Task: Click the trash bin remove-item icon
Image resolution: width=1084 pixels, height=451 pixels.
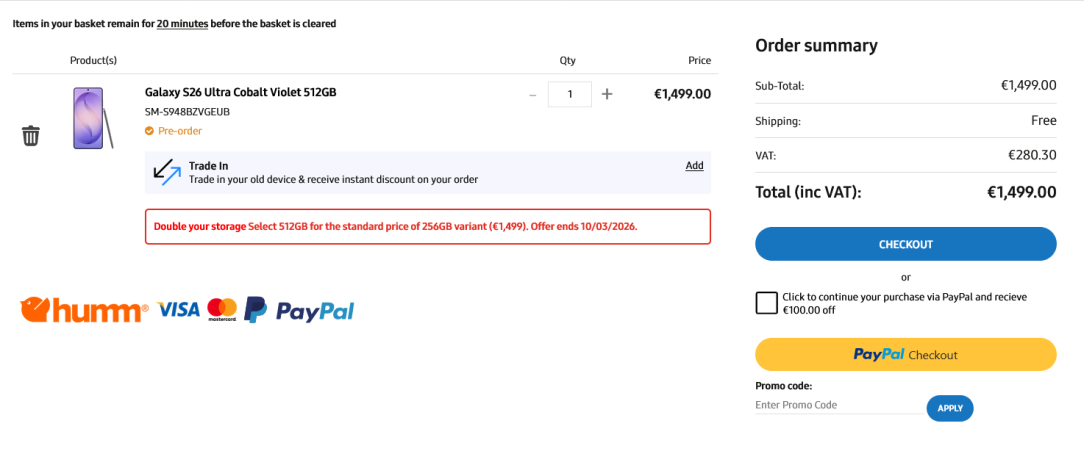Action: point(31,135)
